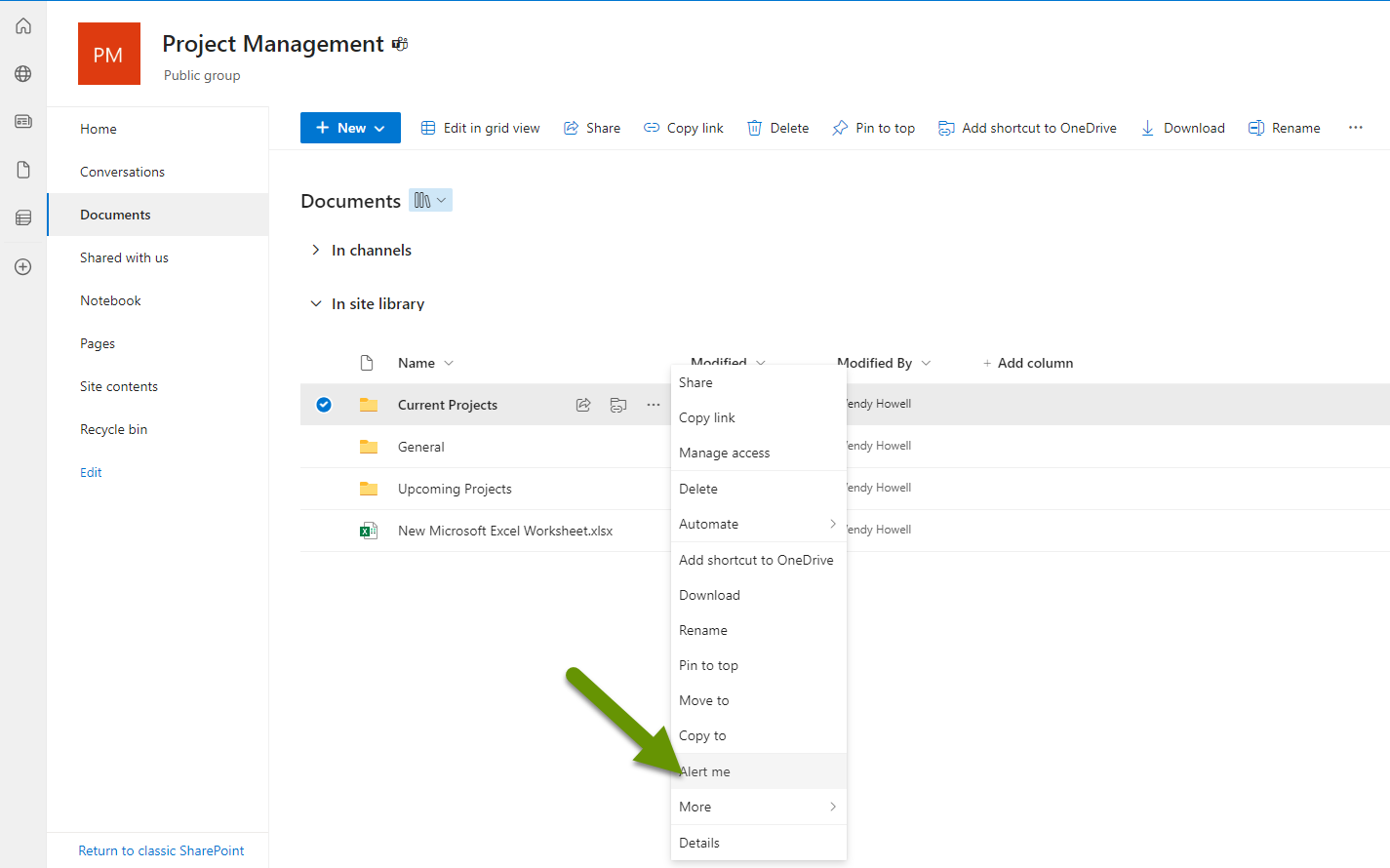The height and width of the screenshot is (868, 1390).
Task: Click the copy-link folder icon beside Current Projects
Action: 617,404
